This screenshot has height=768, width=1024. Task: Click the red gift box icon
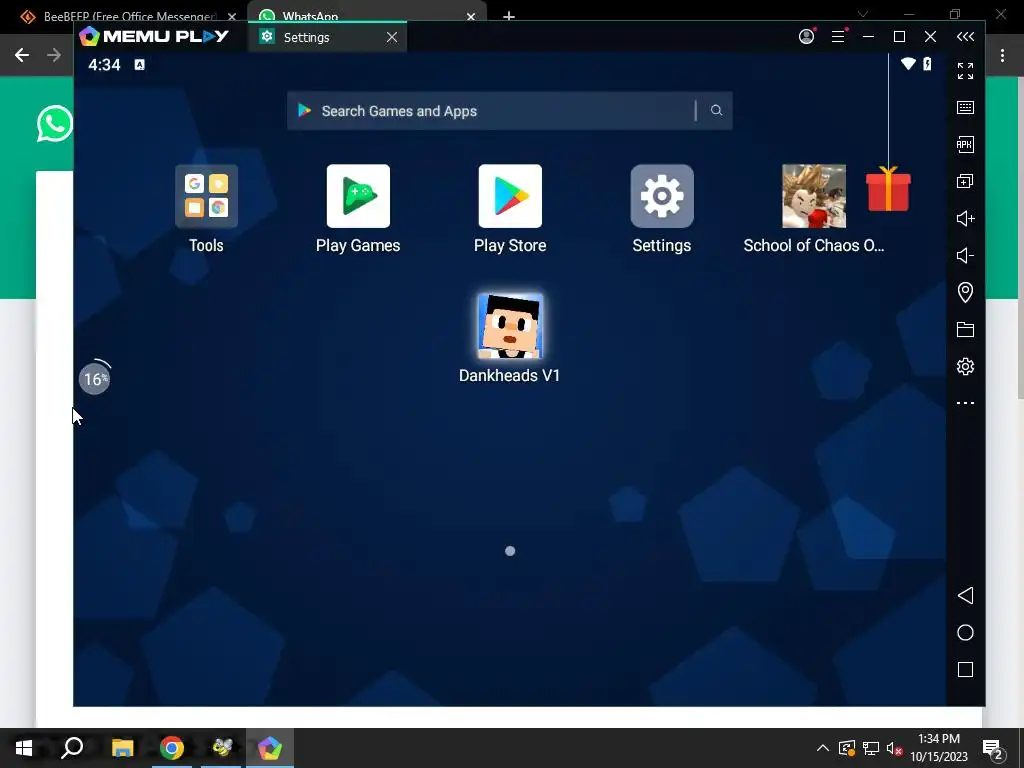click(888, 189)
